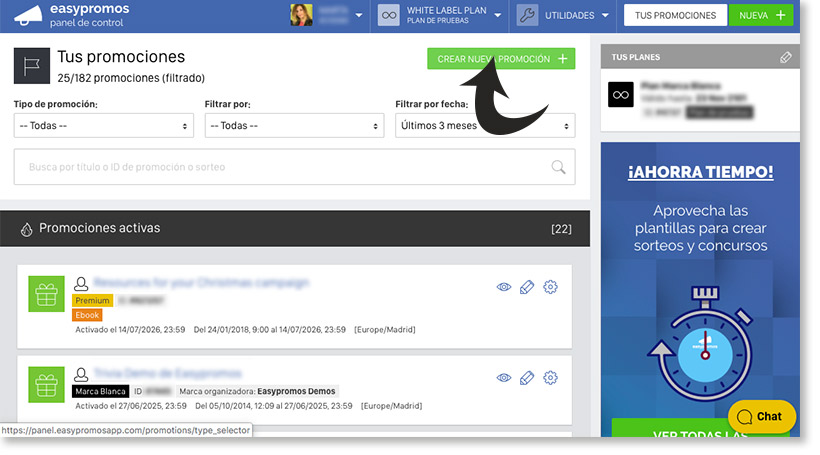The image size is (820, 455).
Task: Click the edit pencil in Tus Planes header
Action: click(x=785, y=57)
